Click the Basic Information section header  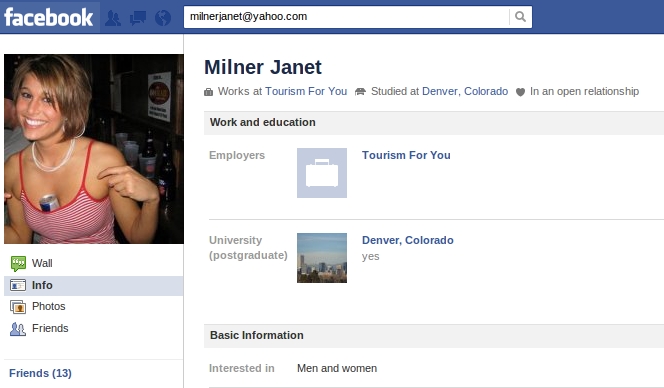pyautogui.click(x=434, y=335)
